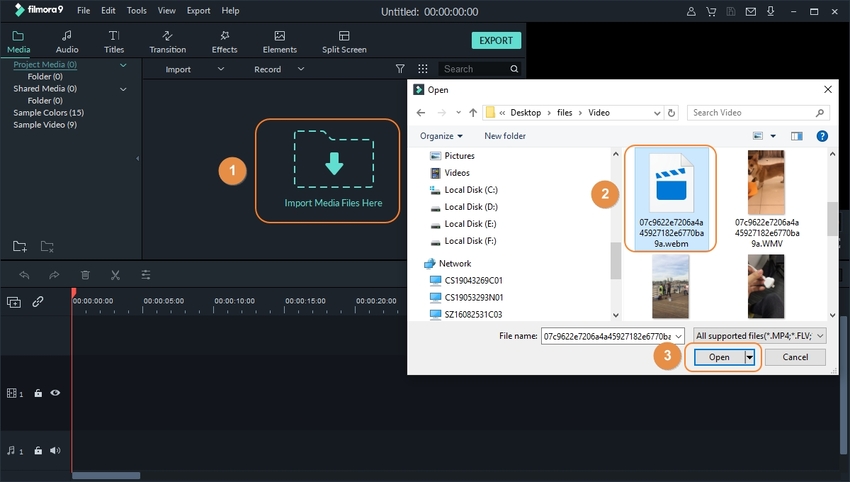Click the up one level arrow
This screenshot has width=850, height=482.
473,113
